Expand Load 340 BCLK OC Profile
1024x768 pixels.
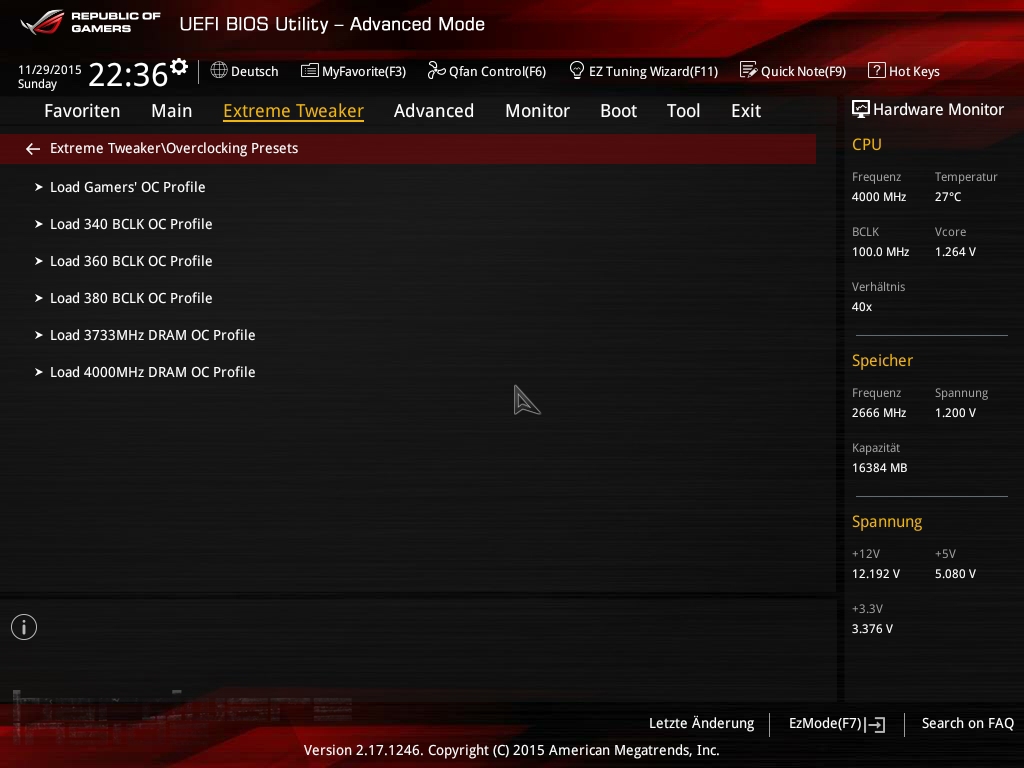[x=39, y=224]
